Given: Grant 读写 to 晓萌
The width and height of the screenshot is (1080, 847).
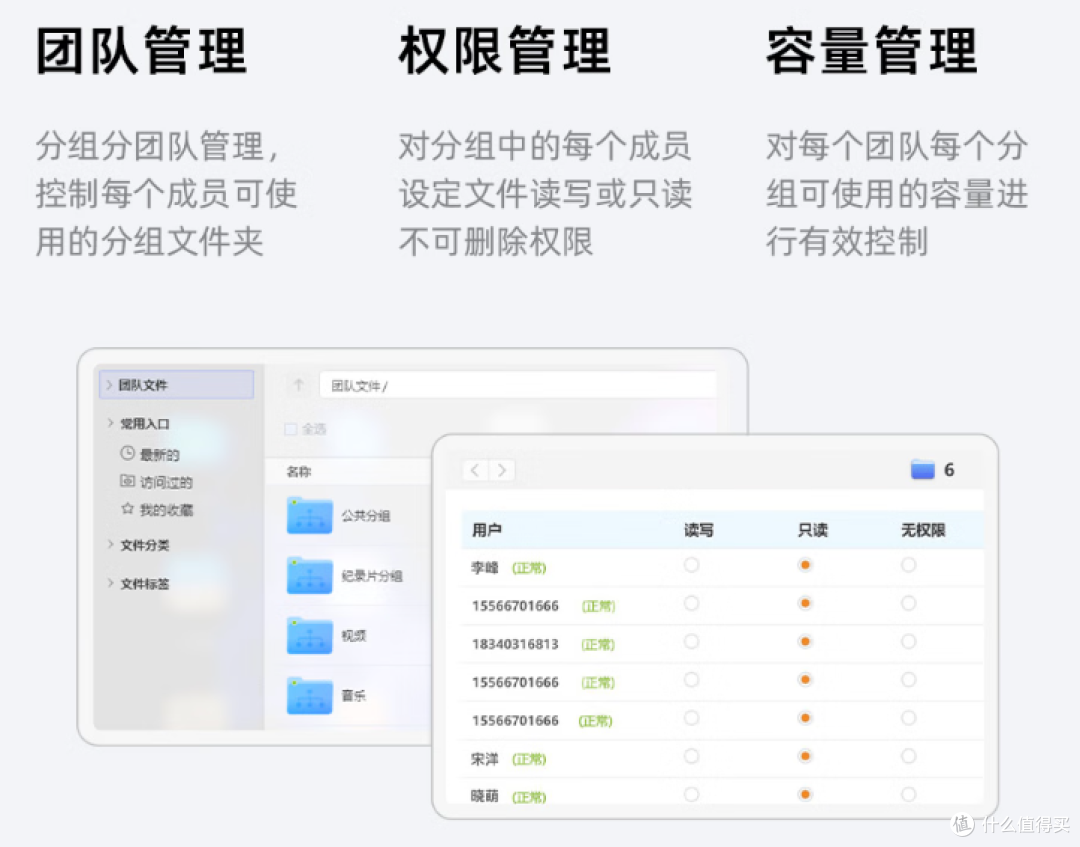Looking at the screenshot, I should coord(692,794).
